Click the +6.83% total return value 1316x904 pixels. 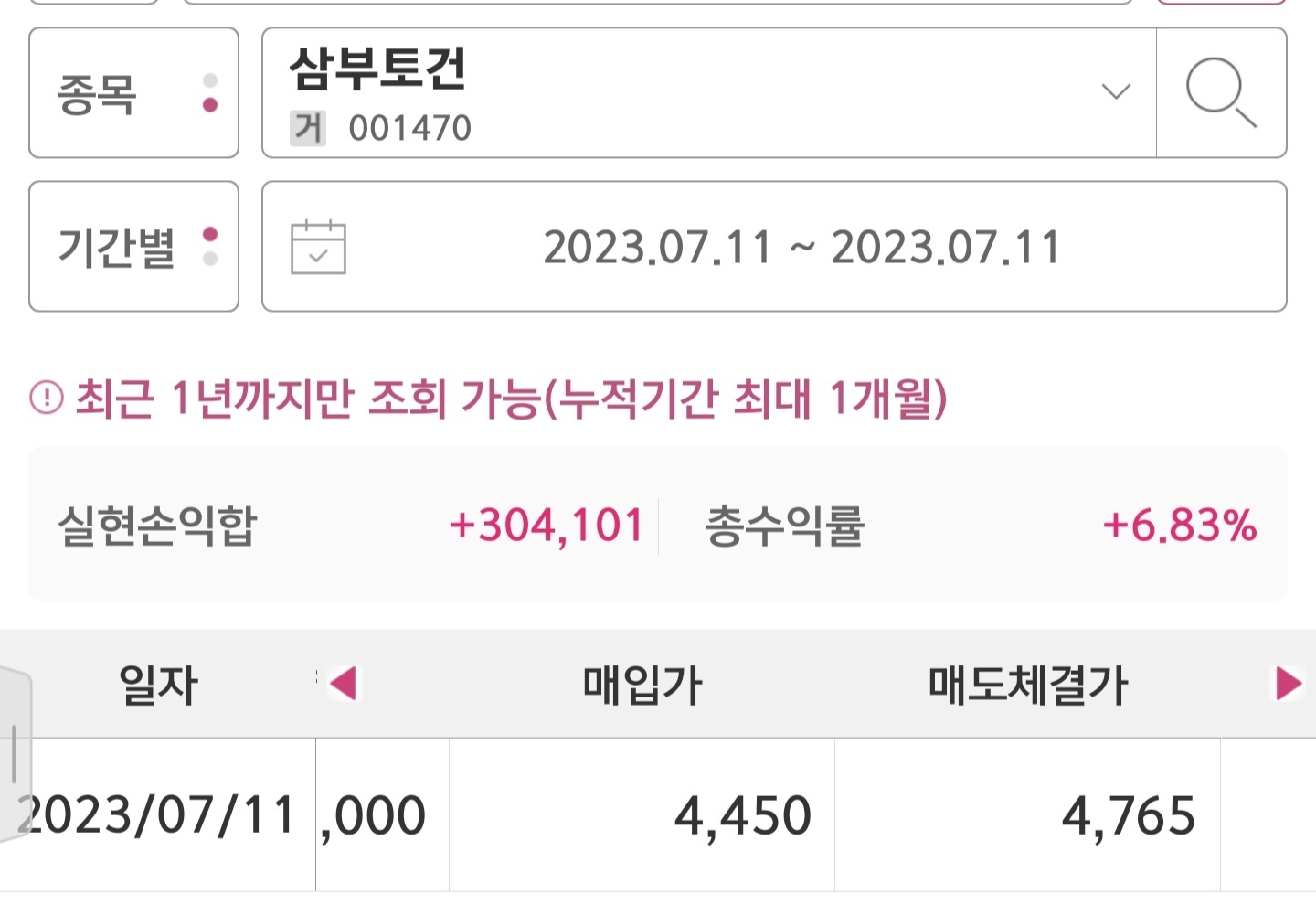pyautogui.click(x=1180, y=526)
